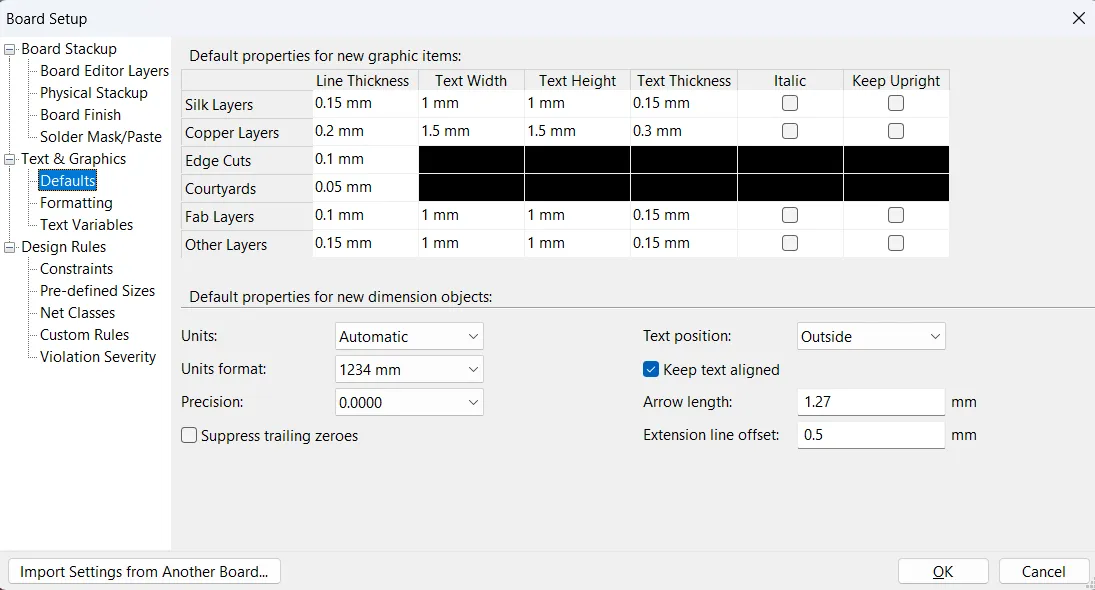Image resolution: width=1095 pixels, height=590 pixels.
Task: Click Import Settings from Another Board button
Action: point(144,572)
